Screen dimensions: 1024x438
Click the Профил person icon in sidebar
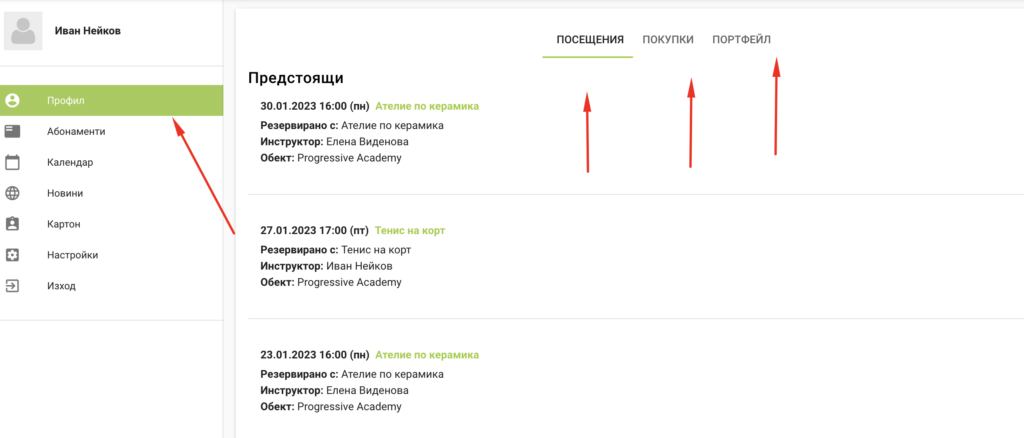pyautogui.click(x=12, y=101)
